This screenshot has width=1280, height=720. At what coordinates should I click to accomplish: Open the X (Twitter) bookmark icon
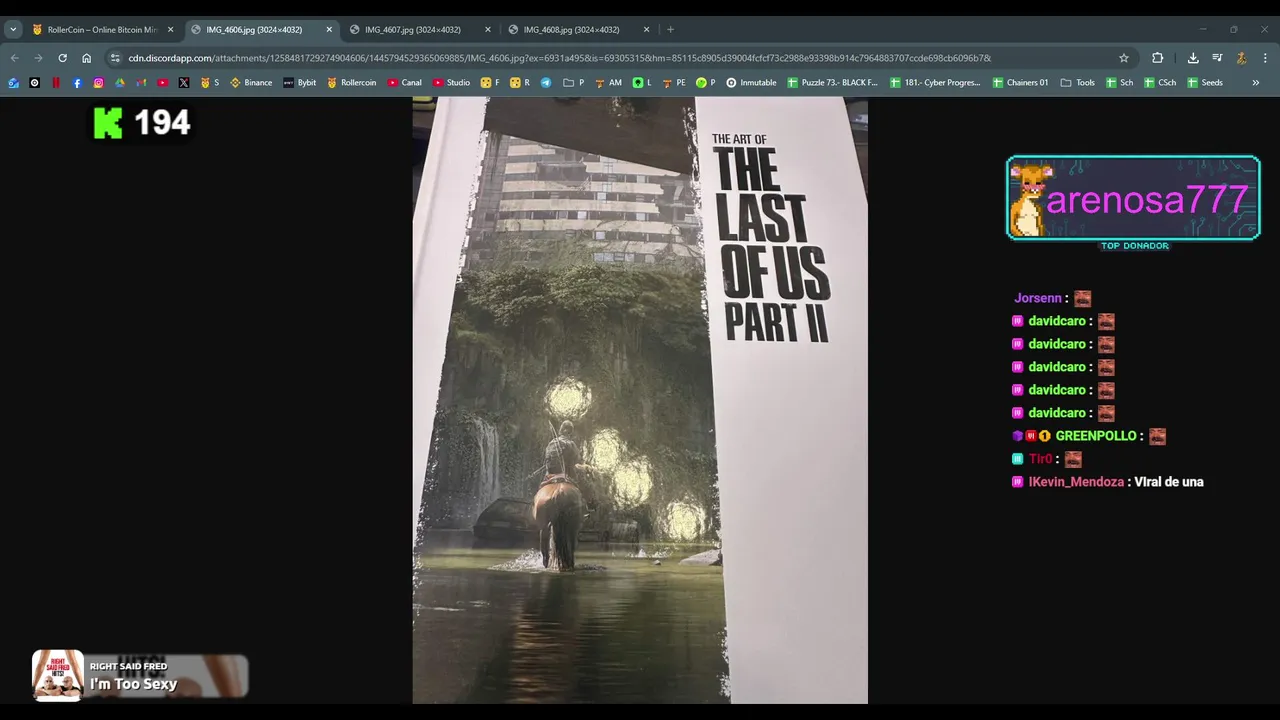coord(184,83)
